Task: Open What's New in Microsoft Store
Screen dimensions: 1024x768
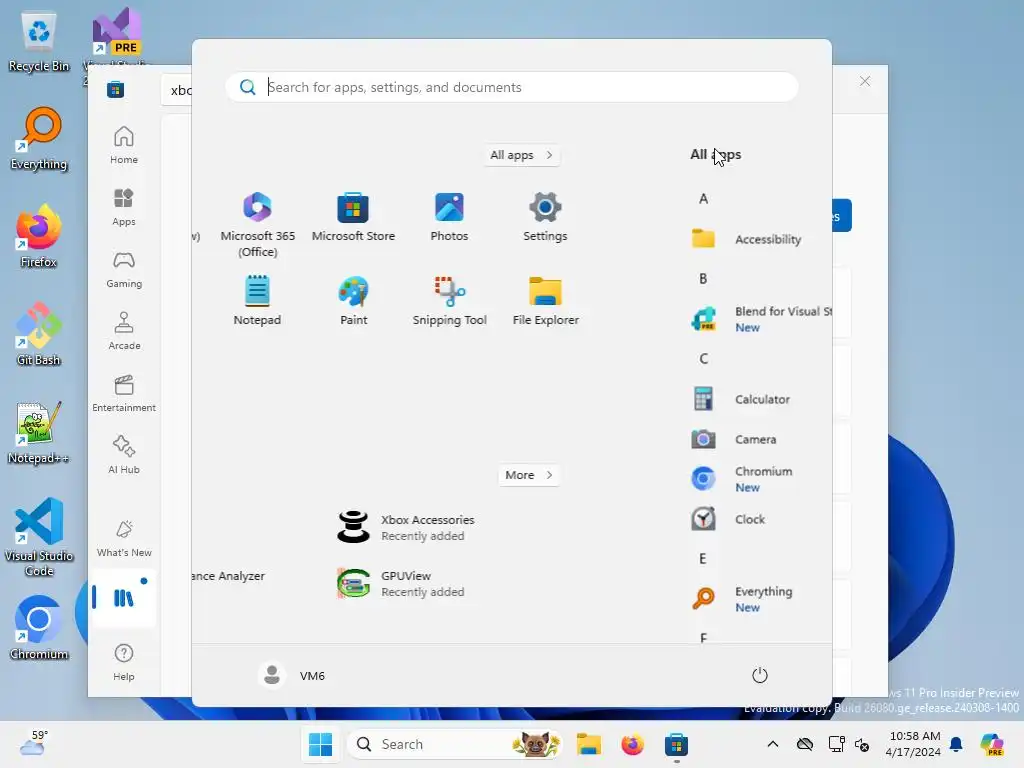Action: [x=124, y=539]
